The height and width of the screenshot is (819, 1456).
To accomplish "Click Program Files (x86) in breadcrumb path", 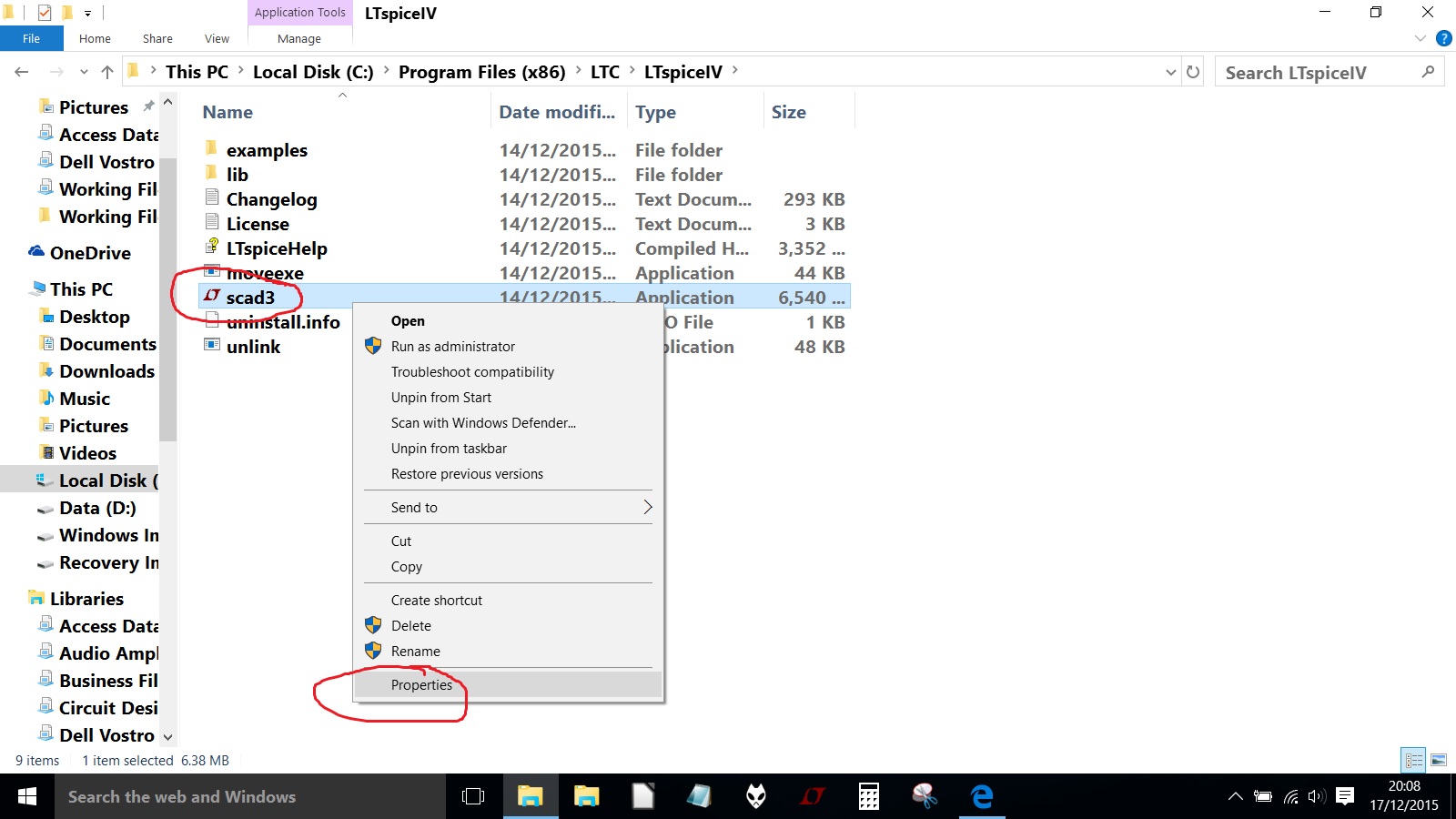I will point(481,72).
